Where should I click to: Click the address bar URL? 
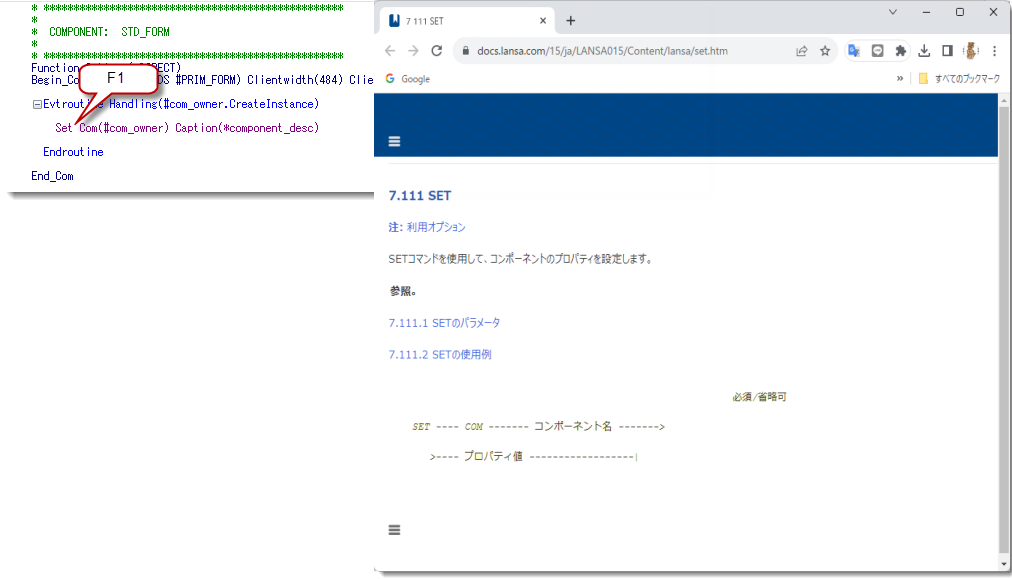602,51
